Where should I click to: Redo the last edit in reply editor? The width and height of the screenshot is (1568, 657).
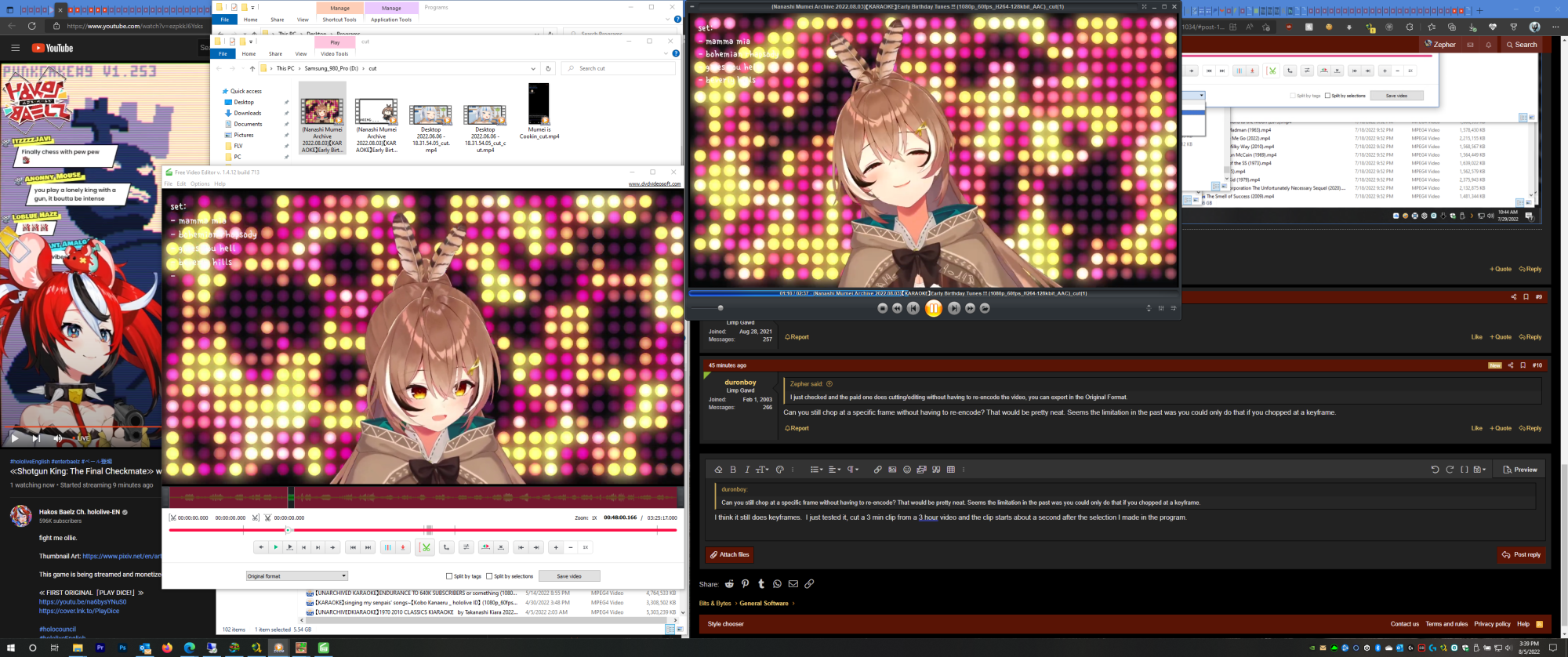point(1450,470)
